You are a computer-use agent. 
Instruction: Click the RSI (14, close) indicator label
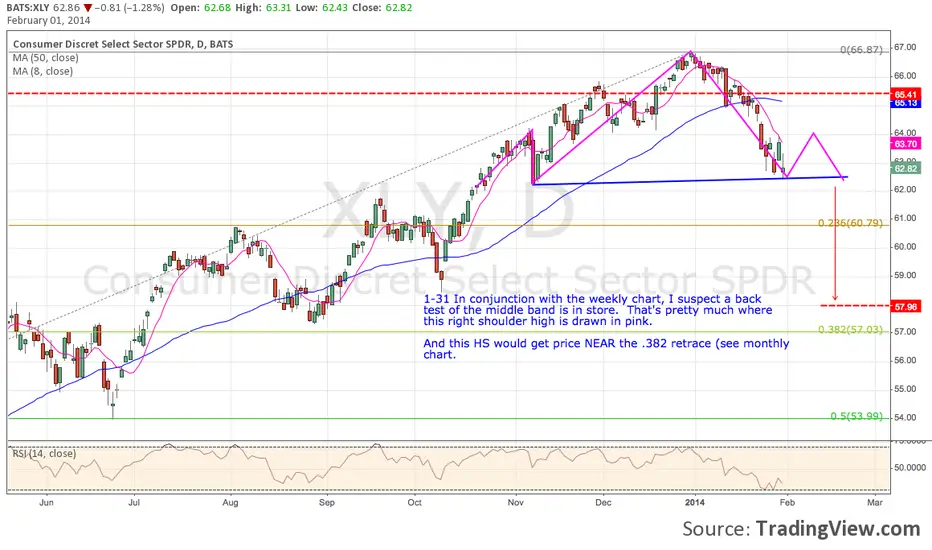[45, 454]
